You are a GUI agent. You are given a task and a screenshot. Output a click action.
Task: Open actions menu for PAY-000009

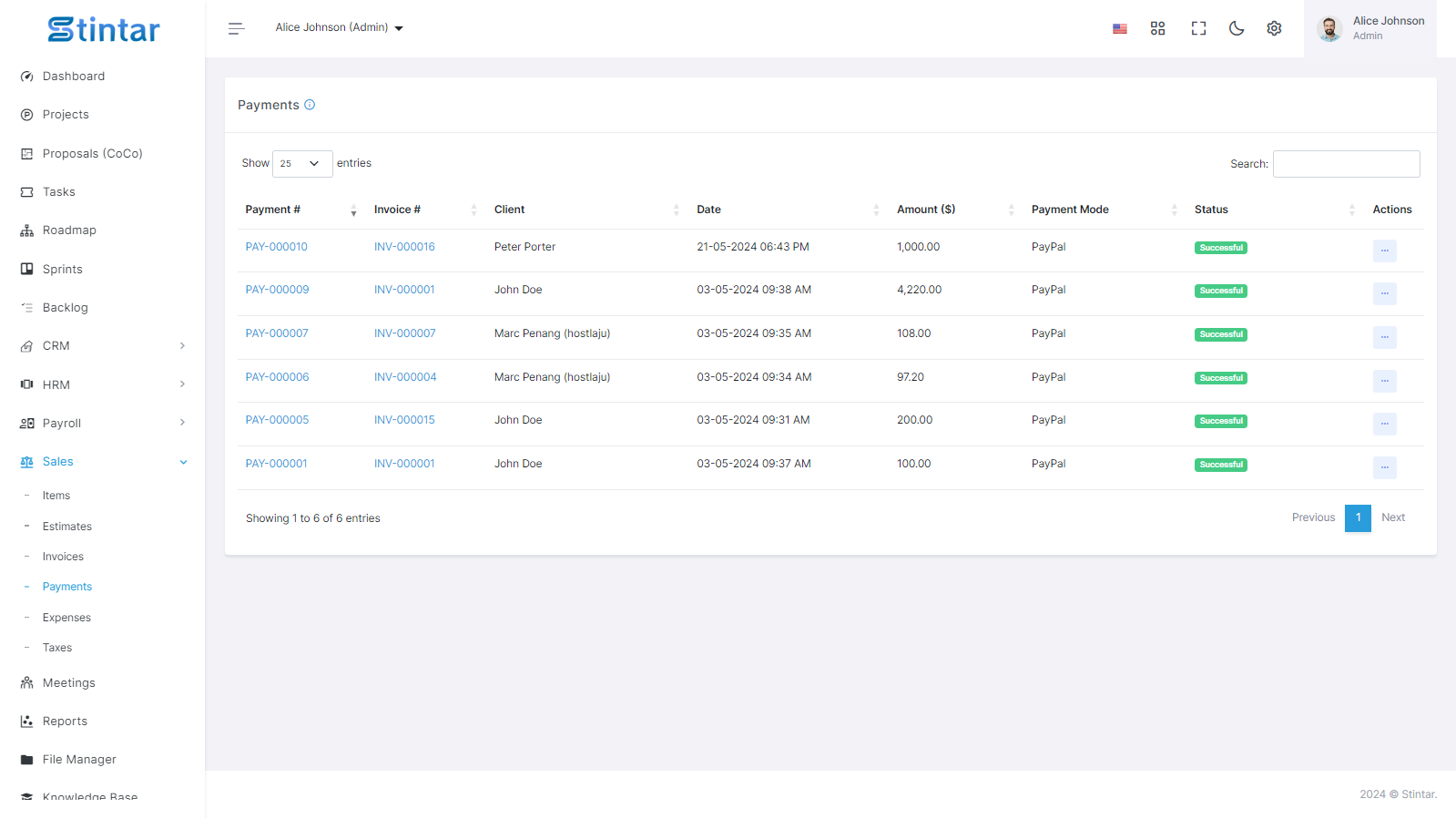coord(1384,293)
